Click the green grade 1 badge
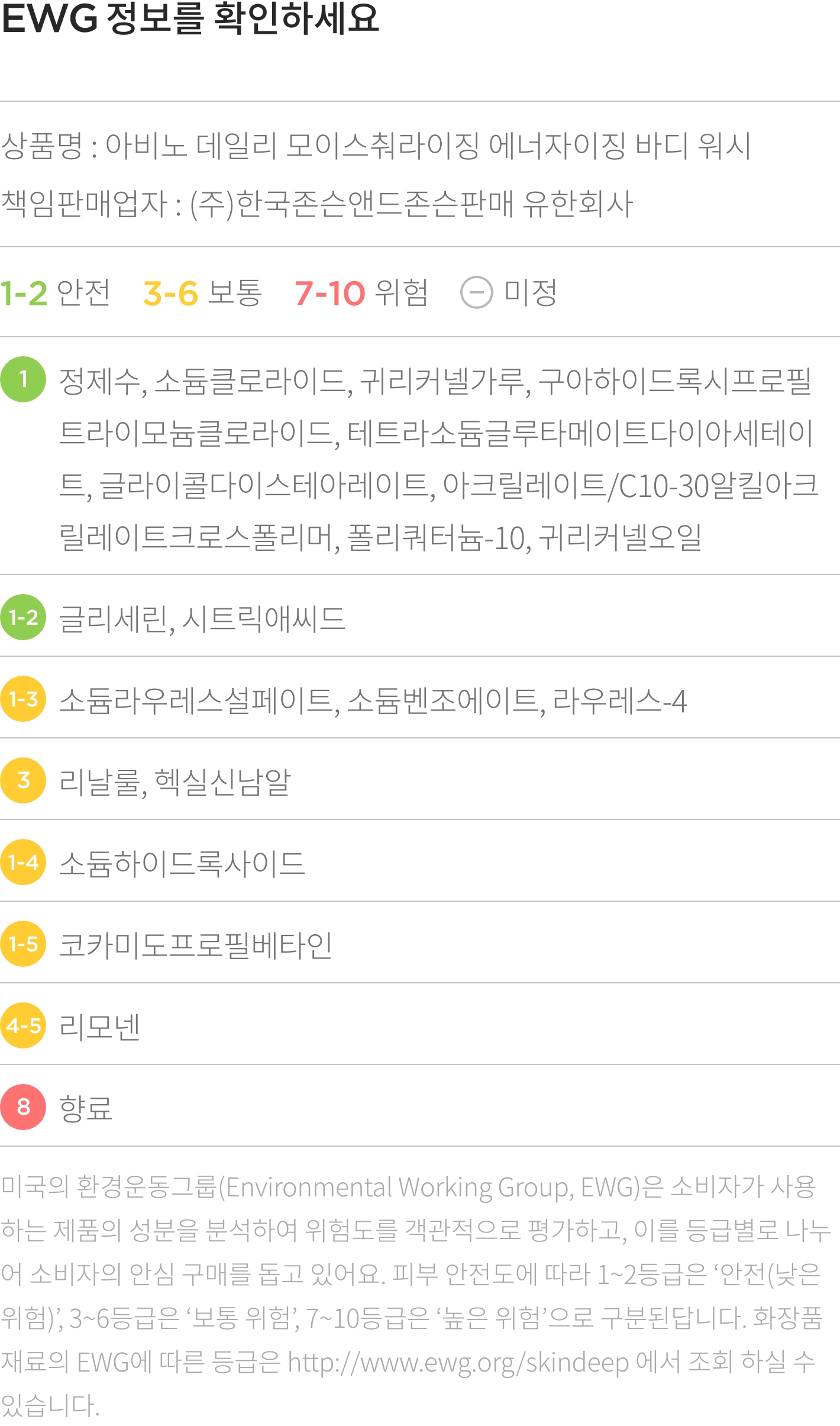This screenshot has width=840, height=1426. (x=23, y=379)
